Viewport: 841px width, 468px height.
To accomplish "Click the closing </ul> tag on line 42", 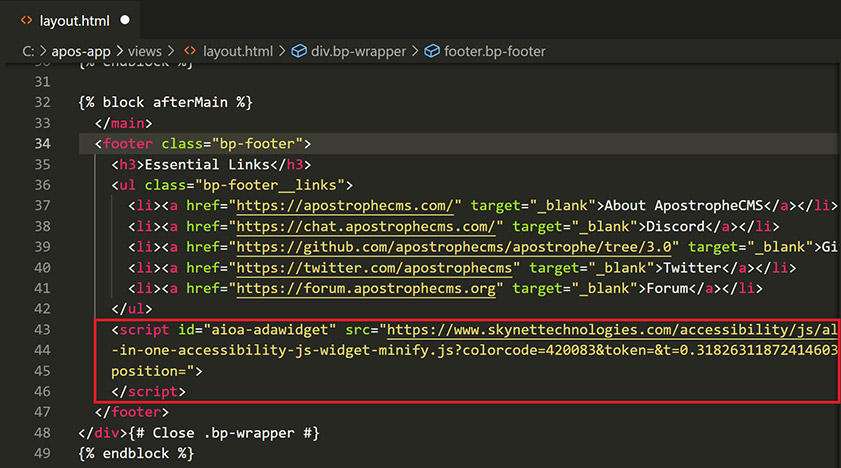I will tap(132, 309).
